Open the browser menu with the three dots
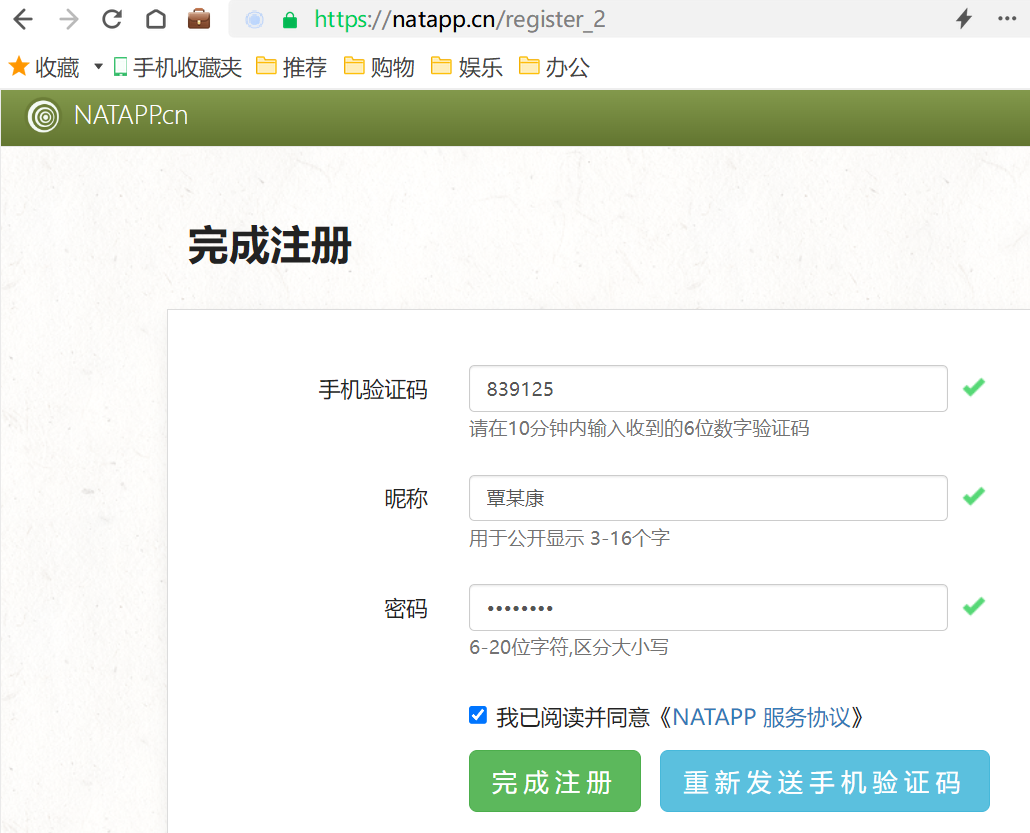The height and width of the screenshot is (833, 1030). pos(1005,19)
